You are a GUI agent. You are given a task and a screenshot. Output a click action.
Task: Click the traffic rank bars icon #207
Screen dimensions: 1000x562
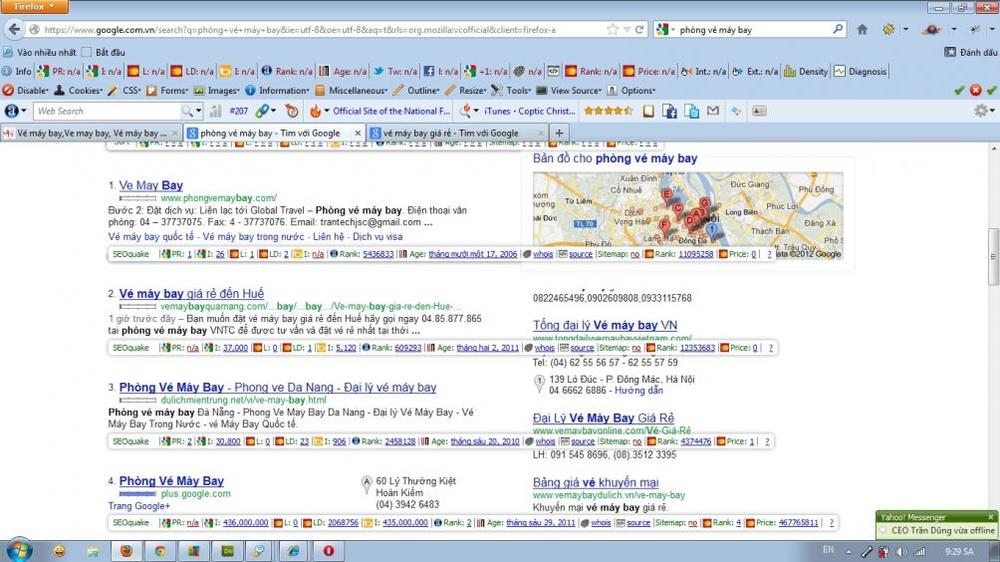click(x=216, y=111)
